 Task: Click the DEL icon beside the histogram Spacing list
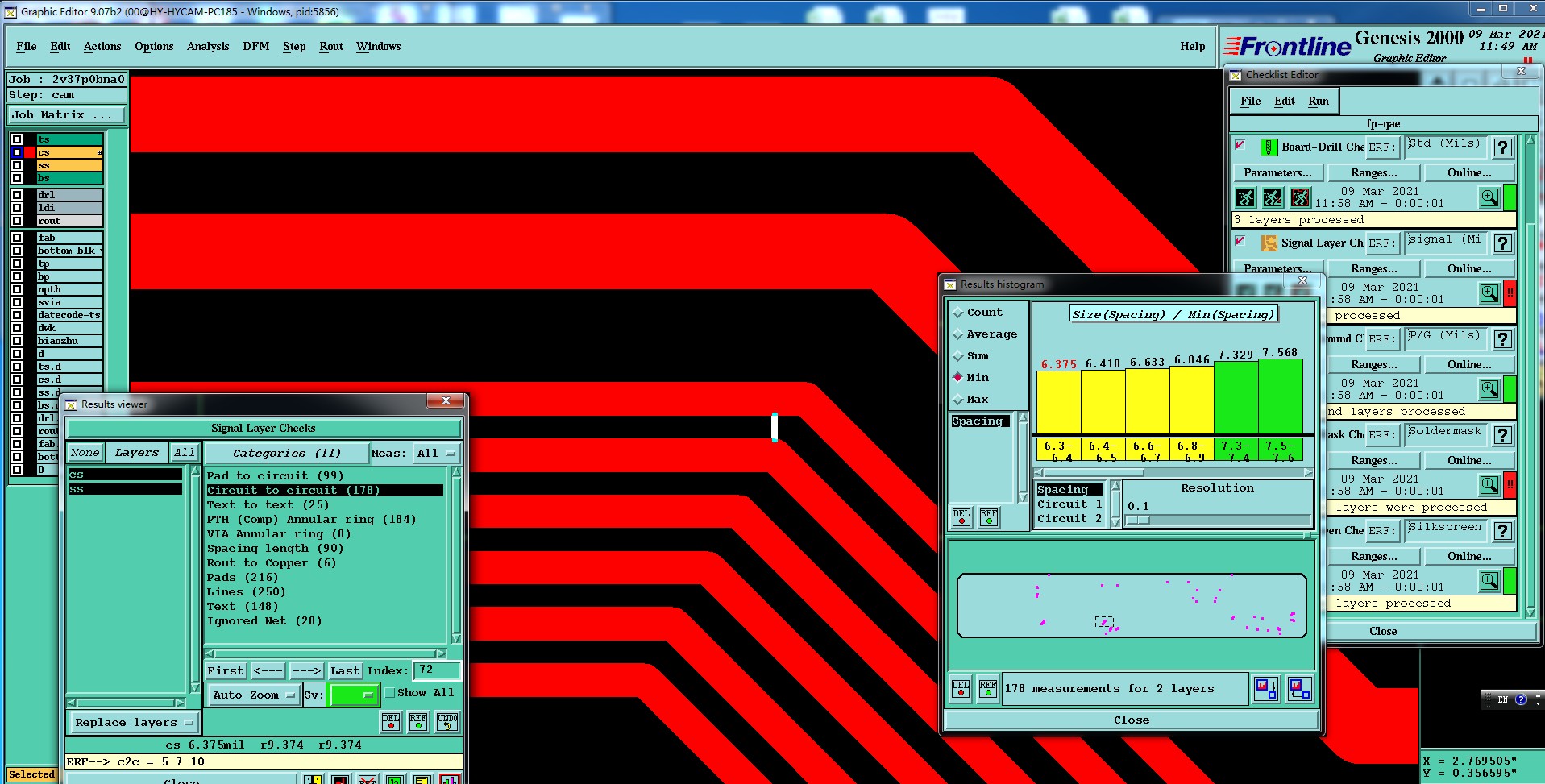tap(961, 517)
